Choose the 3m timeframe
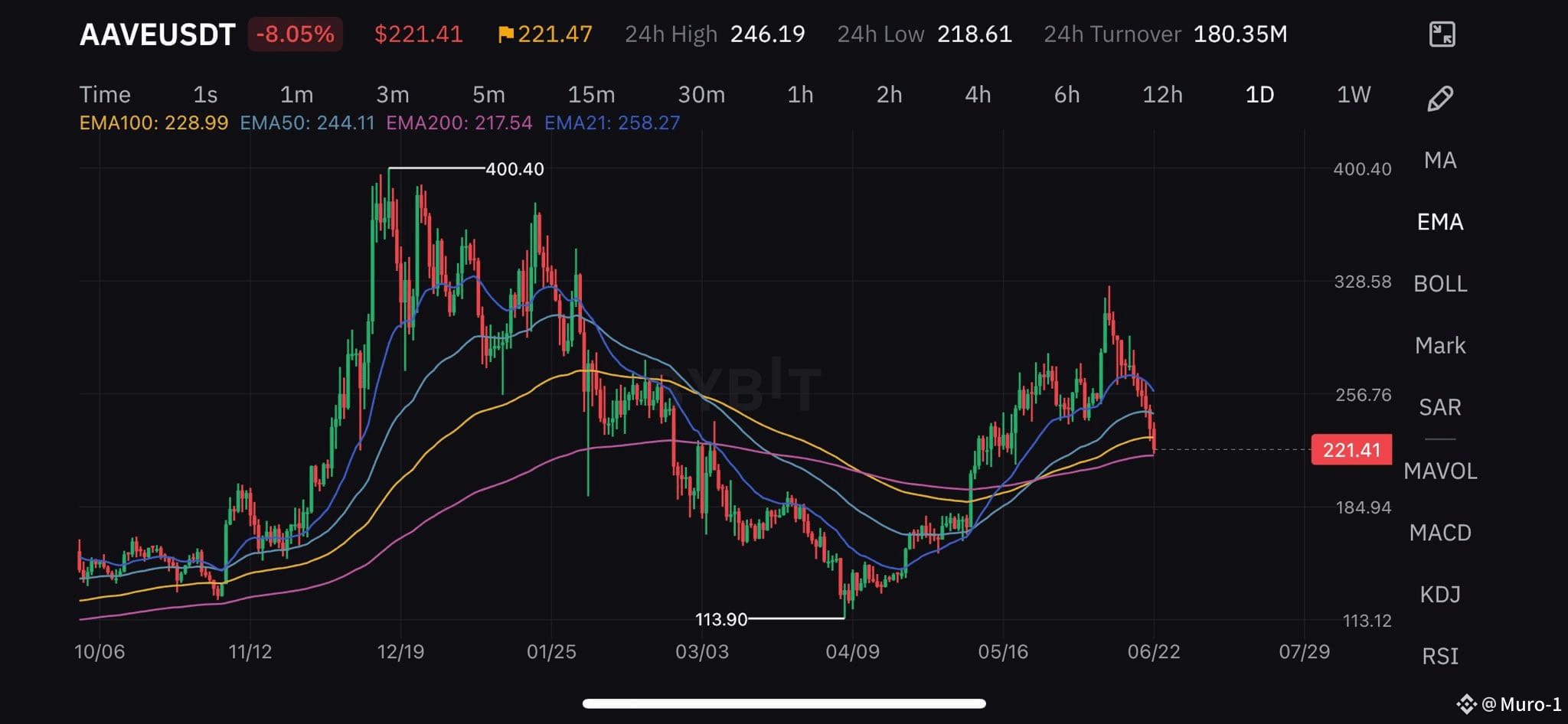 point(392,94)
